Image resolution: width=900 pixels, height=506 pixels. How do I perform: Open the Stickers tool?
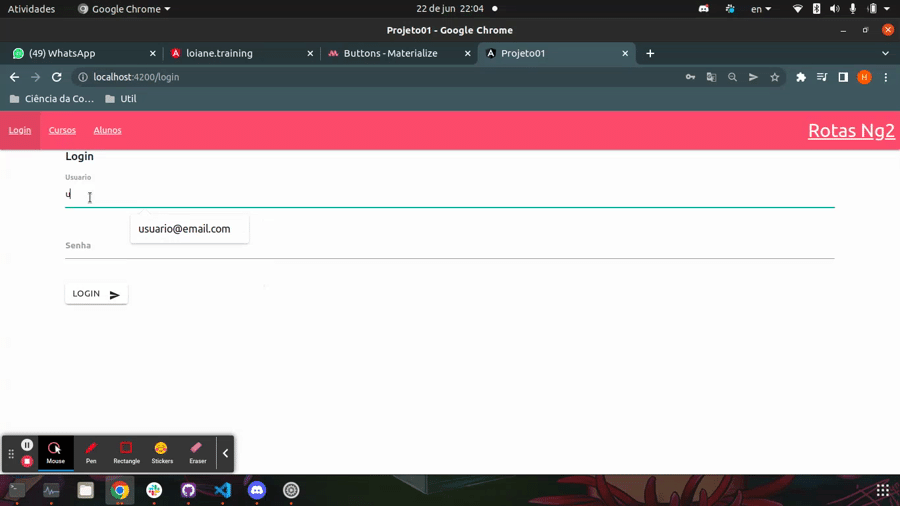pyautogui.click(x=162, y=453)
